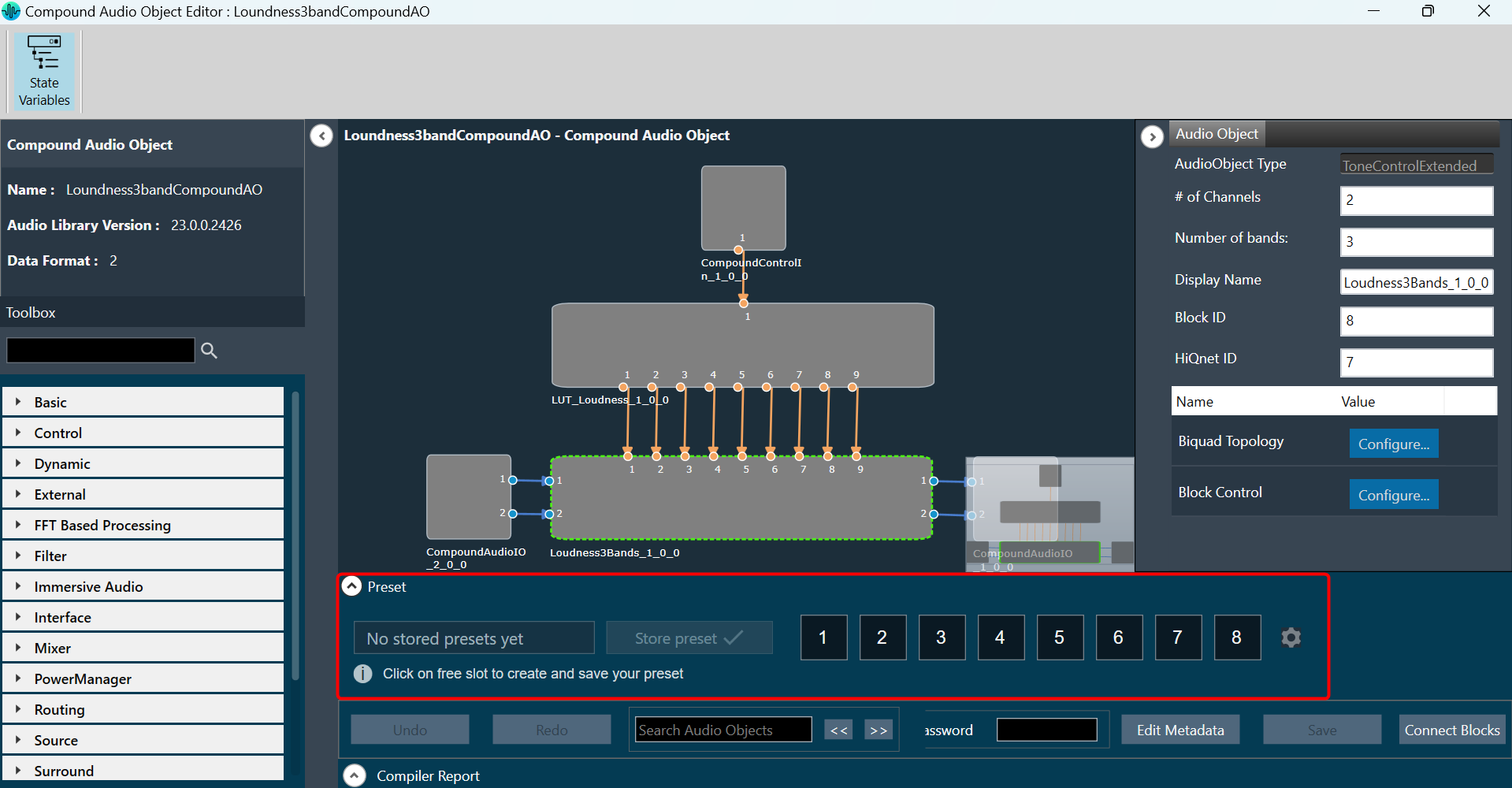The height and width of the screenshot is (788, 1512).
Task: Click the ToneControlExtended type field
Action: coord(1416,165)
